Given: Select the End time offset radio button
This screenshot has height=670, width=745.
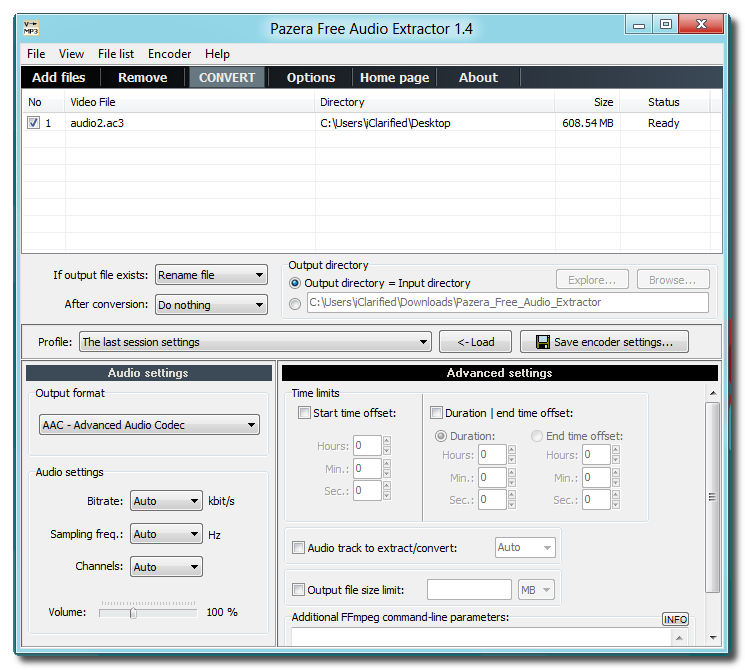Looking at the screenshot, I should (x=537, y=436).
